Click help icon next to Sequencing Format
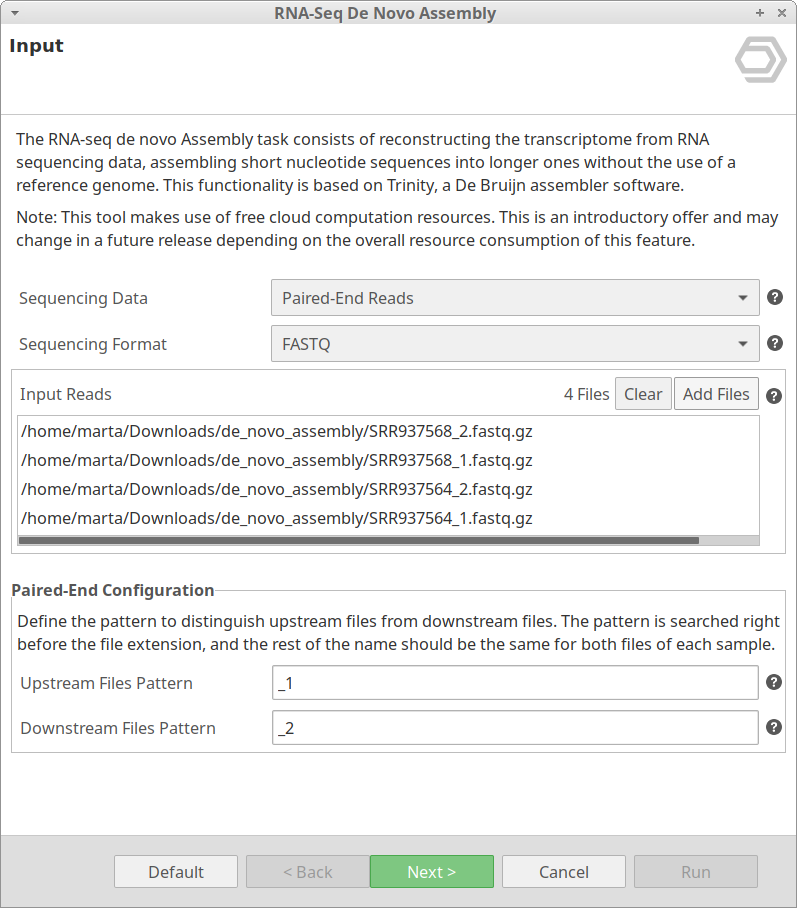The height and width of the screenshot is (908, 797). pyautogui.click(x=774, y=343)
